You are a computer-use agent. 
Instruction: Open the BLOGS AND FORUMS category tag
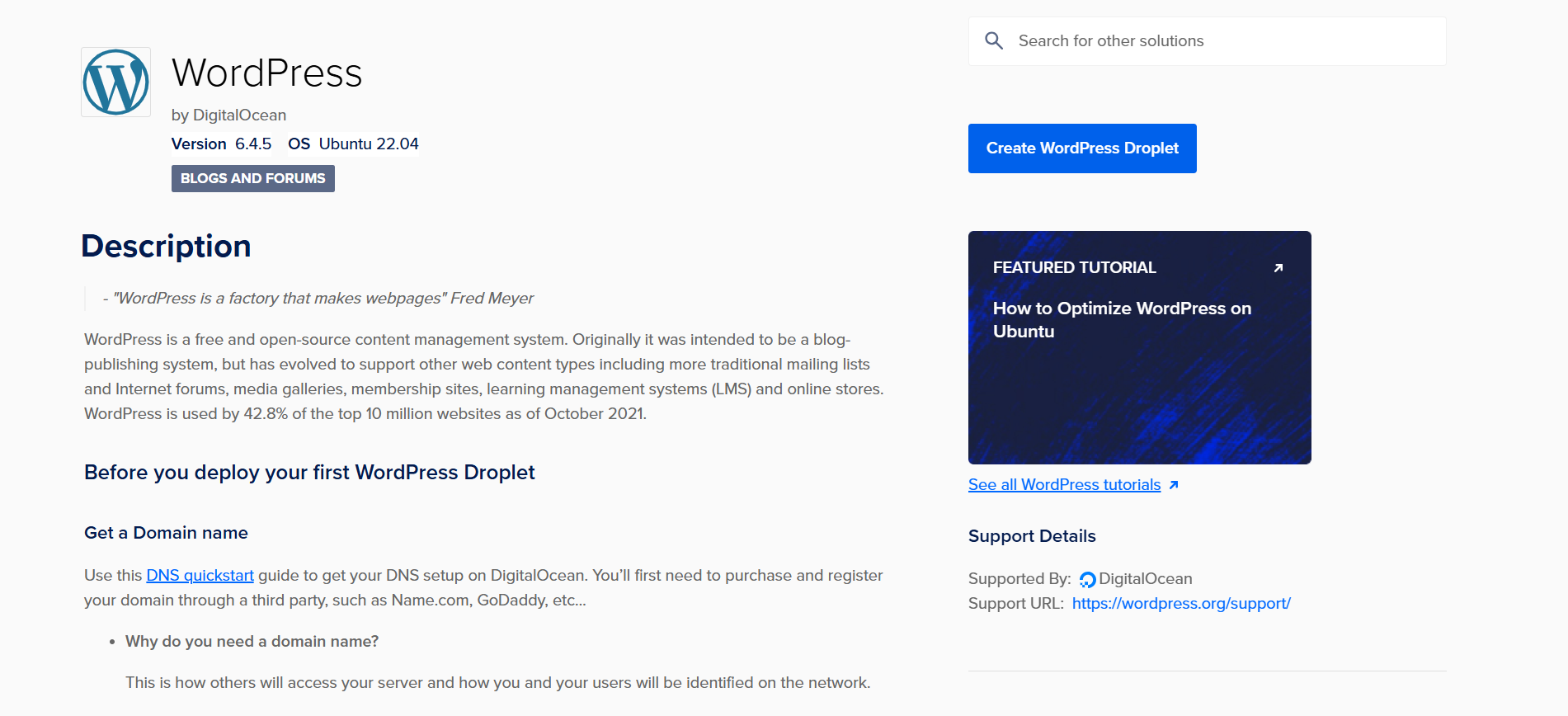click(253, 178)
